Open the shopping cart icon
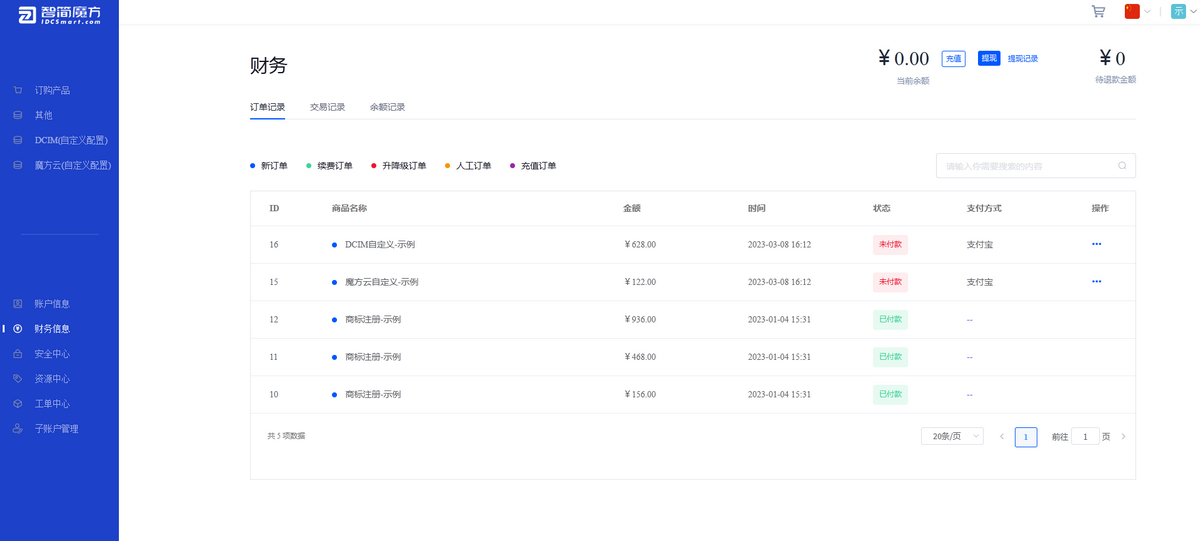 coord(1098,12)
